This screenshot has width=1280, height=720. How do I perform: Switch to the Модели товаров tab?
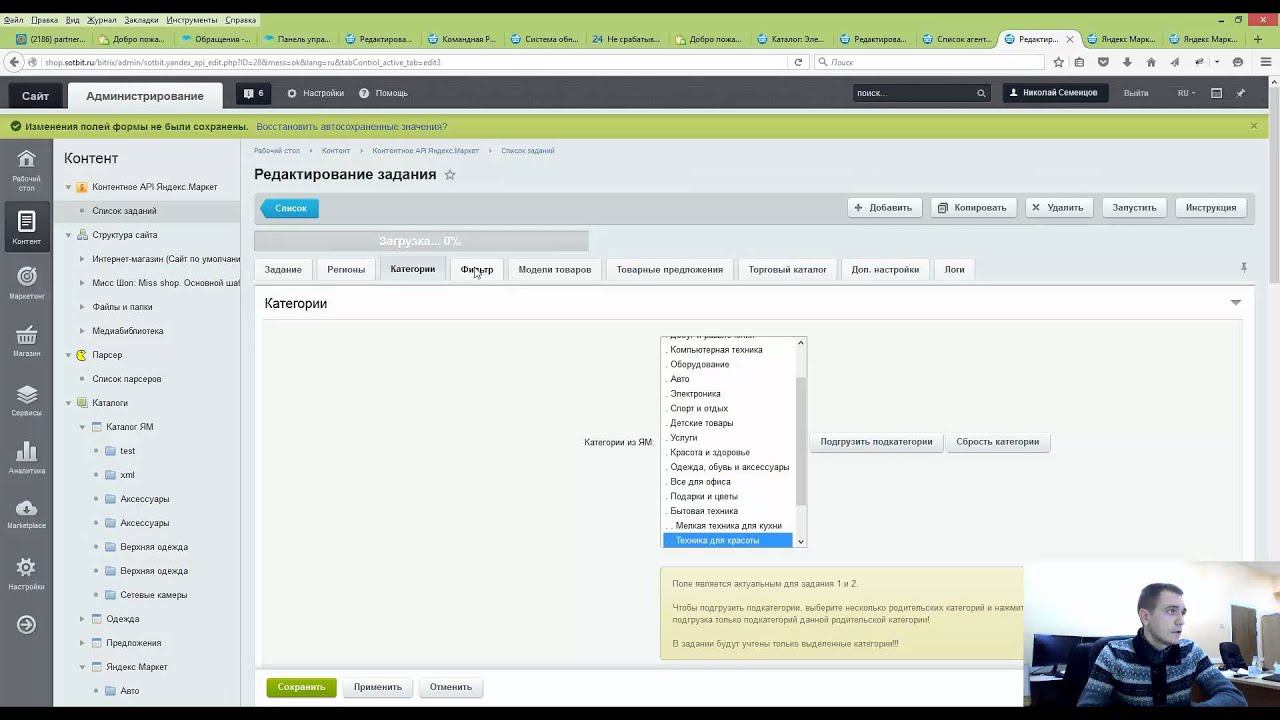tap(555, 269)
